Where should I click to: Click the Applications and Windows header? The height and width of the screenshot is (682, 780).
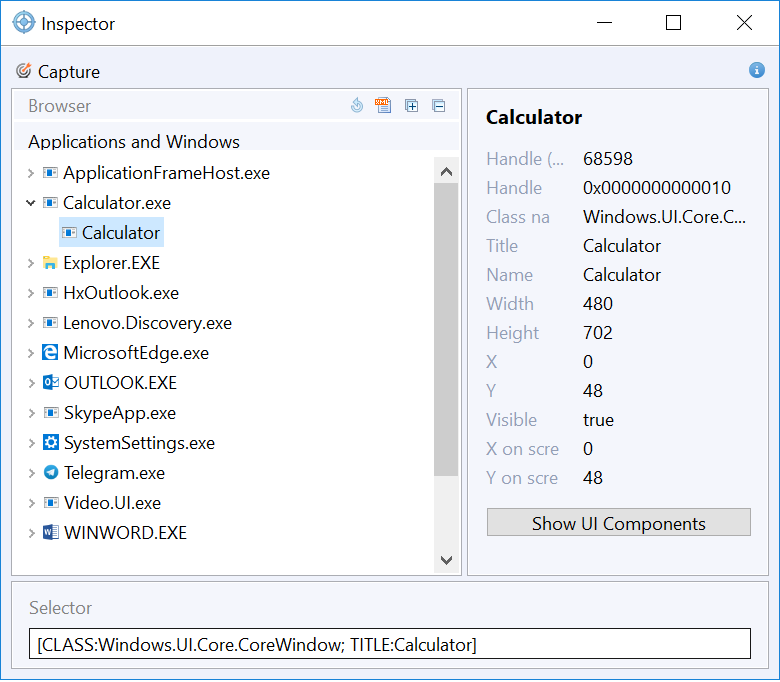point(134,142)
